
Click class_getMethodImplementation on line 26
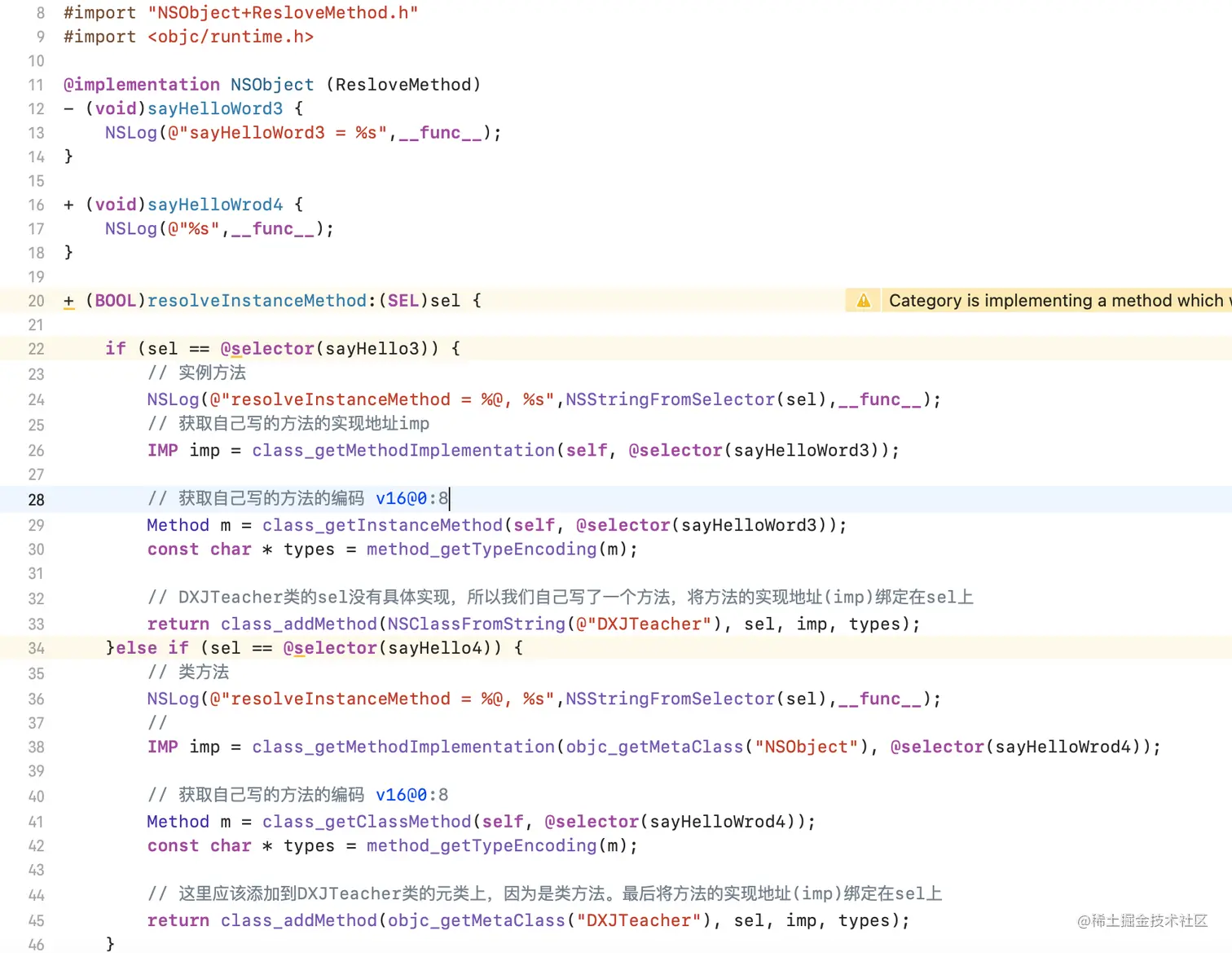(x=403, y=450)
